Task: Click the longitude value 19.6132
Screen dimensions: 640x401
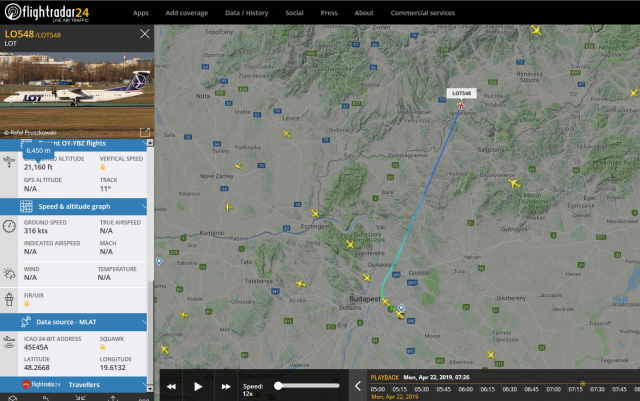Action: click(x=113, y=368)
